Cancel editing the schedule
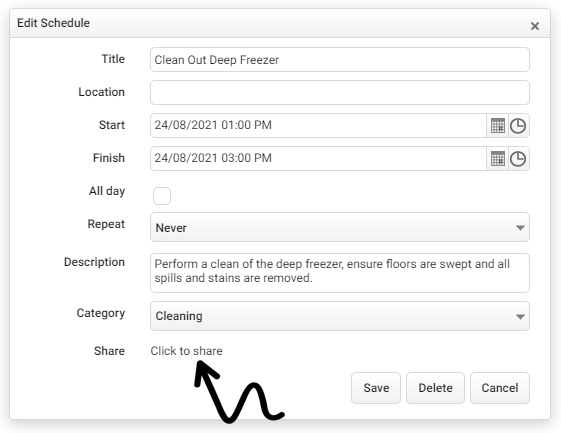This screenshot has height=433, width=561. [x=499, y=388]
